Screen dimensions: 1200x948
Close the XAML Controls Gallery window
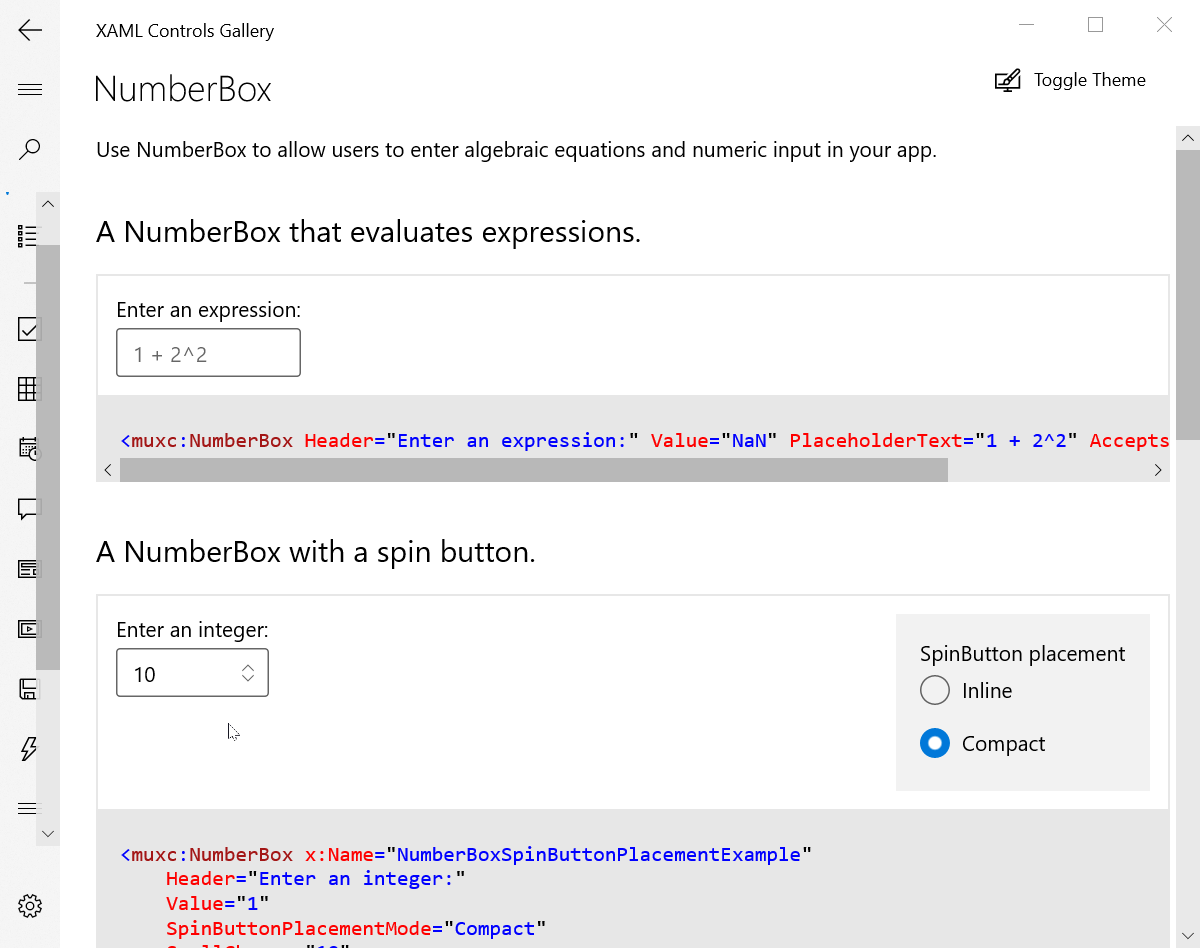[x=1164, y=25]
